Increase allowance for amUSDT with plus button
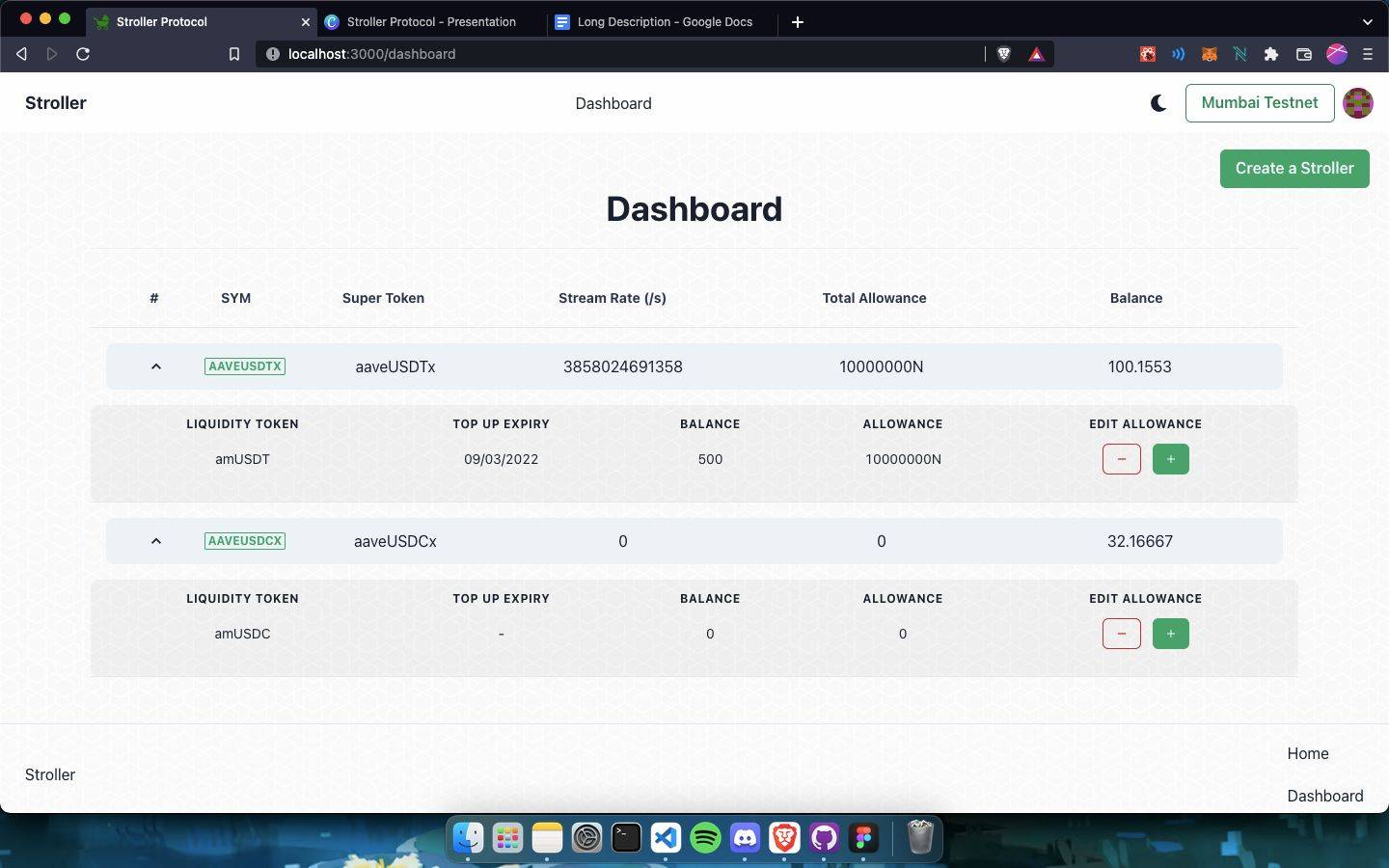 (x=1170, y=459)
